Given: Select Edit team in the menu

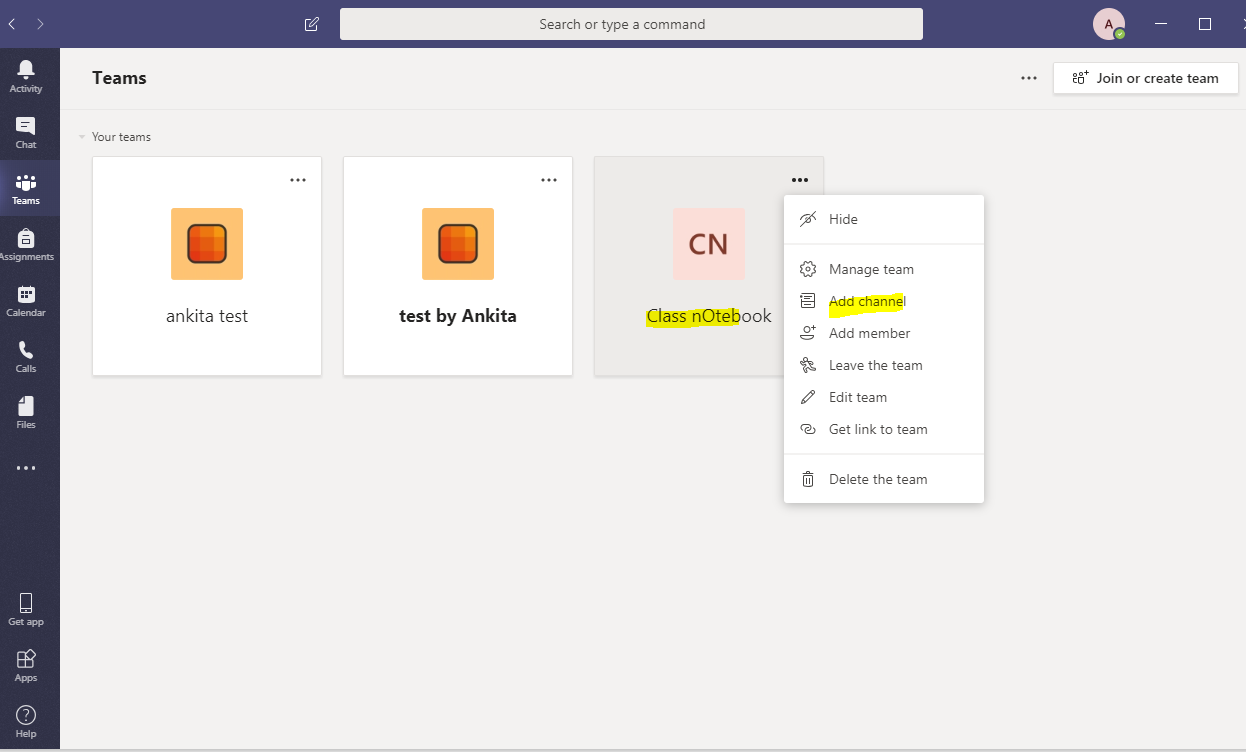Looking at the screenshot, I should (884, 397).
